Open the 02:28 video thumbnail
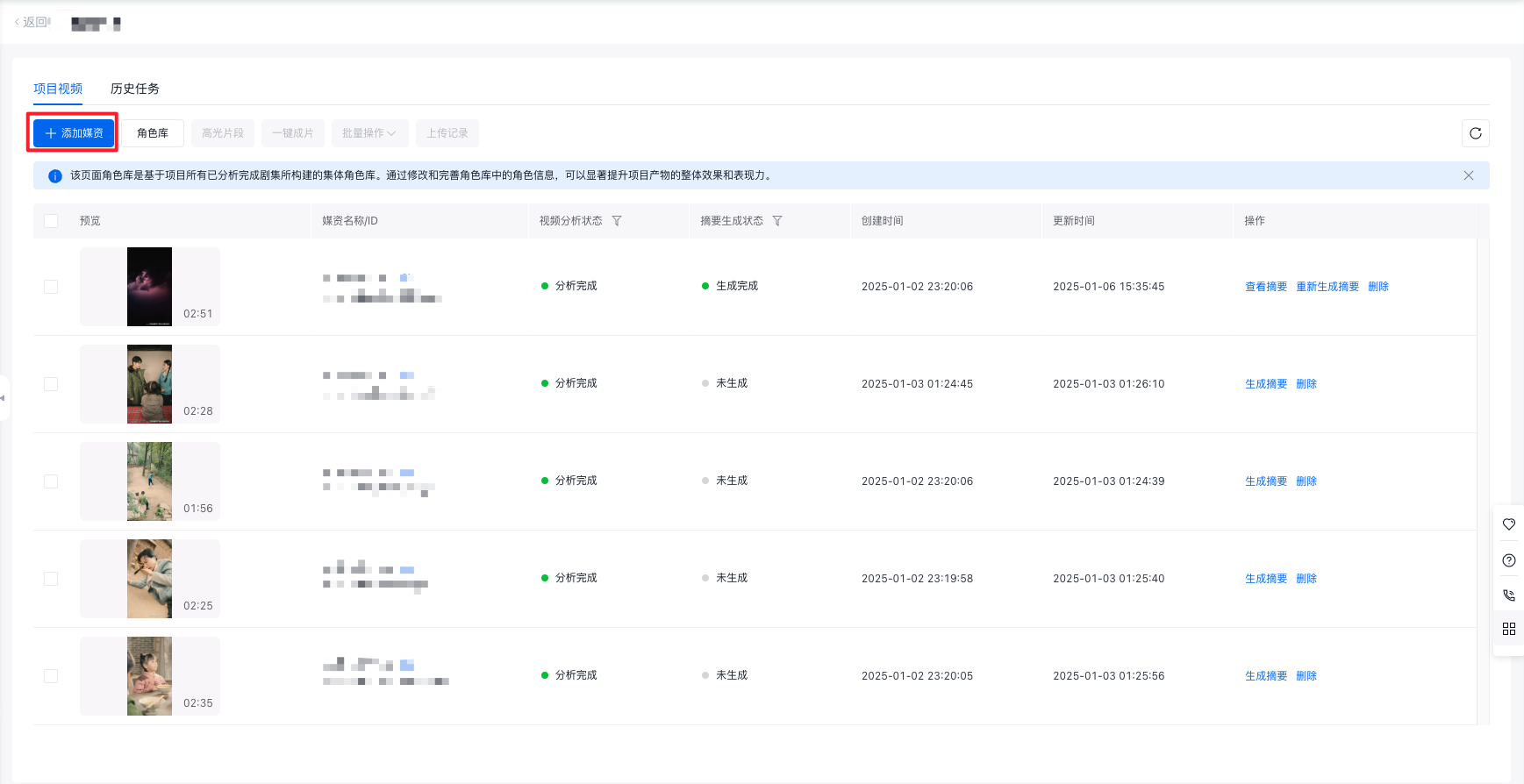The height and width of the screenshot is (784, 1524). (x=149, y=384)
